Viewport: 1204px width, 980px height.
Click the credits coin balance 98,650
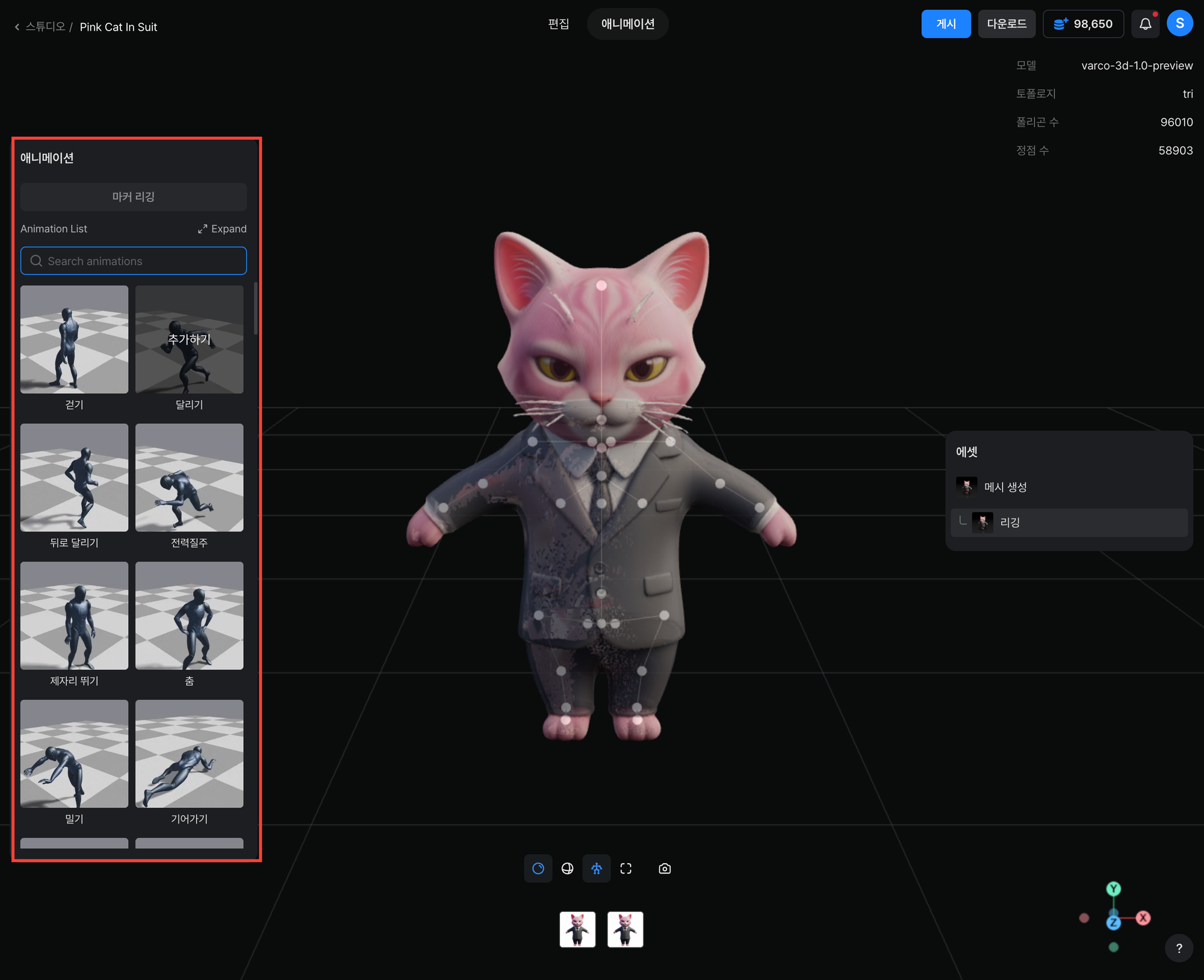(x=1083, y=24)
